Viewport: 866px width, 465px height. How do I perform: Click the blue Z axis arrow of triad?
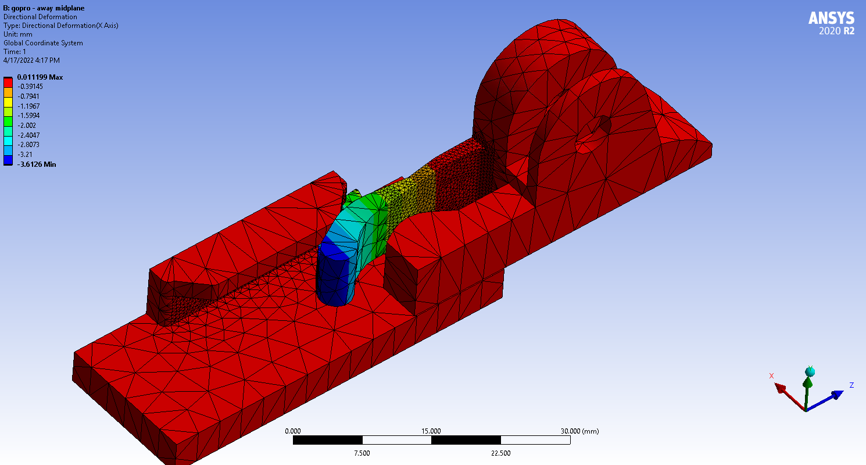[826, 400]
